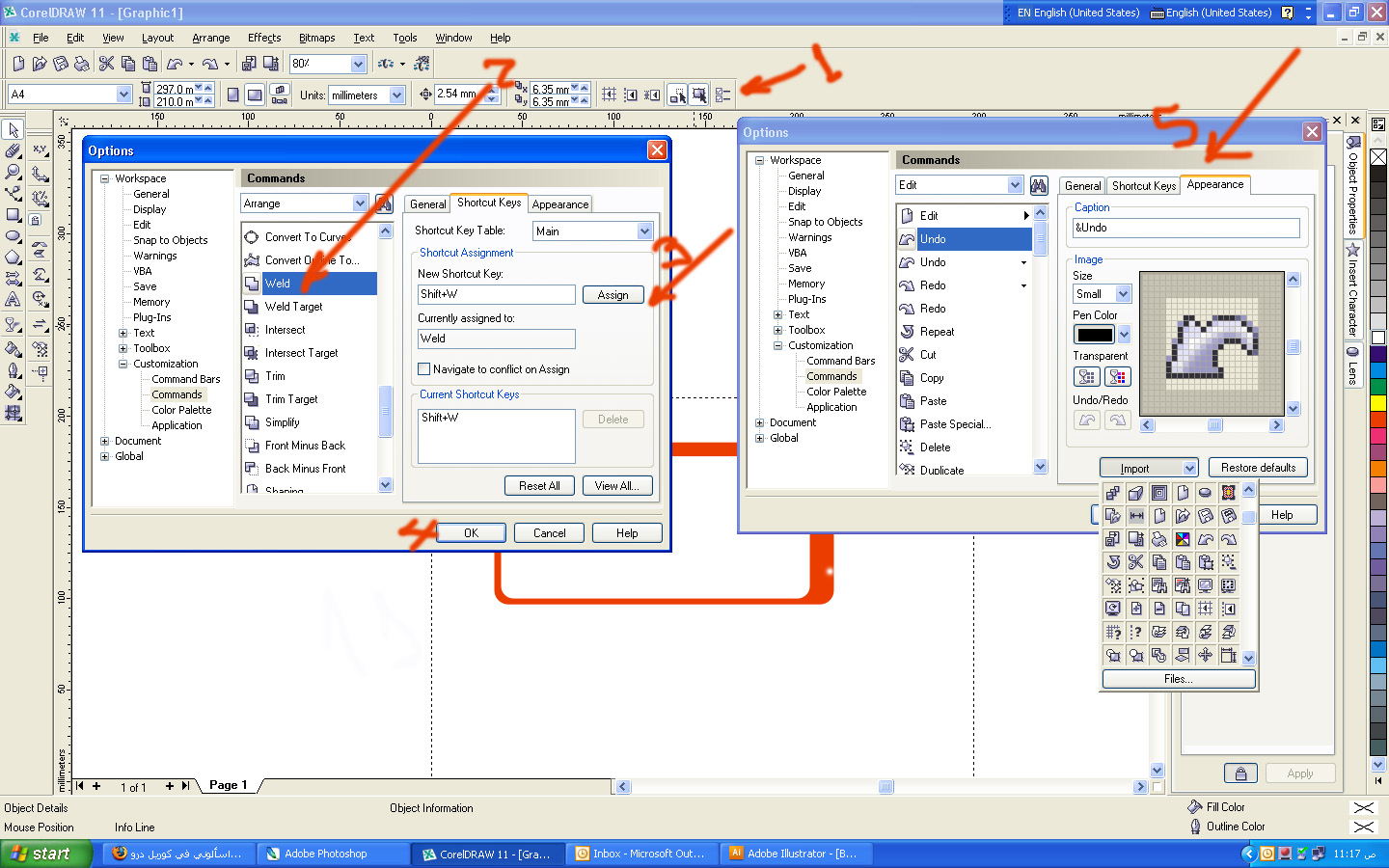Click the Paste icon in the standard toolbar

(150, 64)
